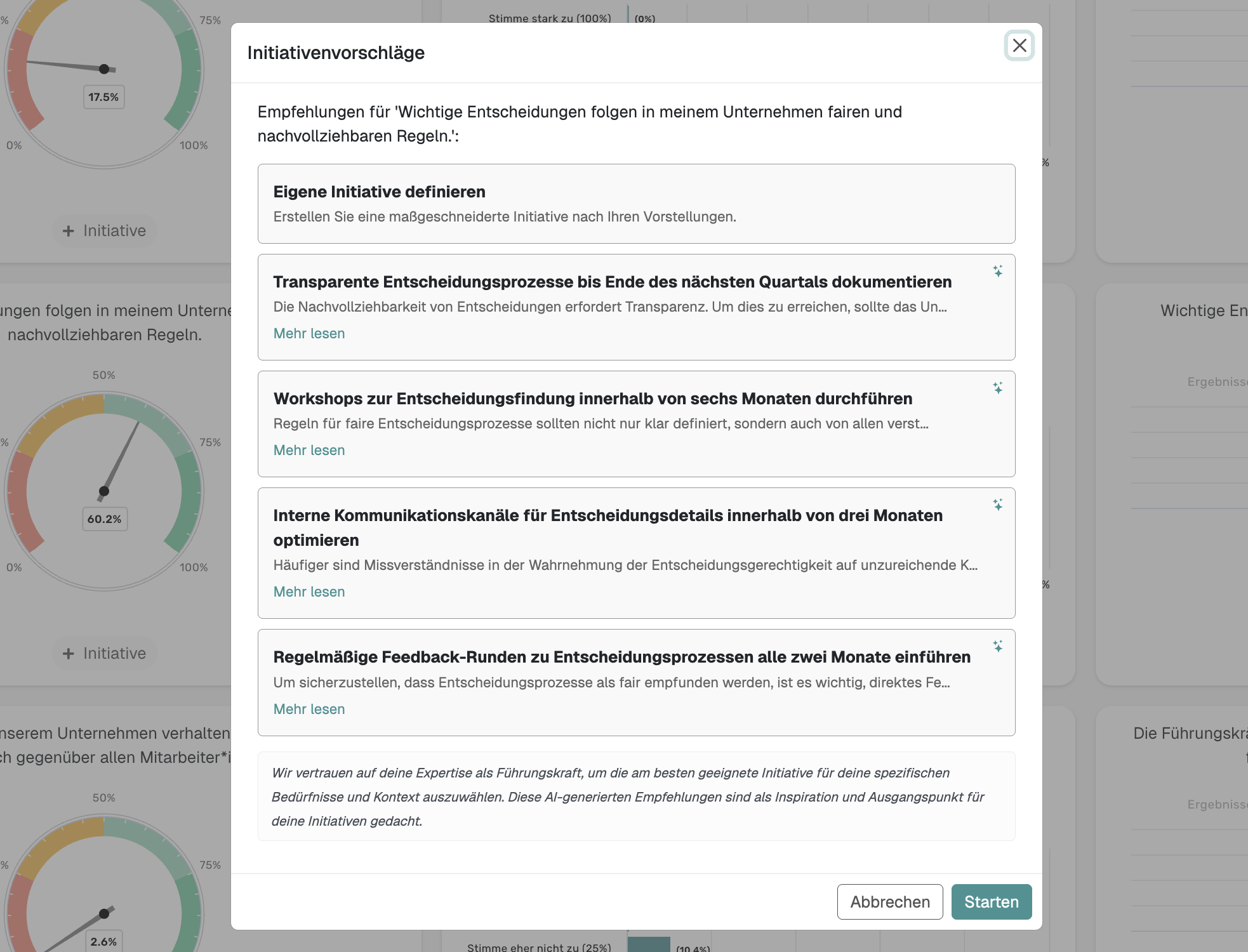Expand 'Mehr lesen' under Workshops card

[x=309, y=451]
